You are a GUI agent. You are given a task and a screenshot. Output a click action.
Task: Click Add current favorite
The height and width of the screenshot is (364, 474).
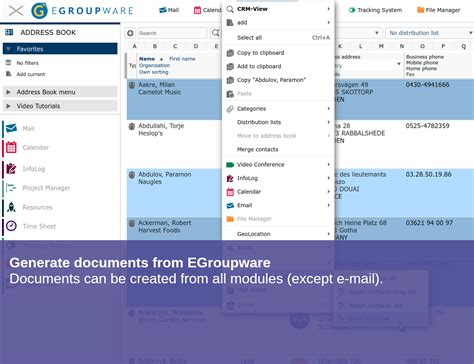pyautogui.click(x=31, y=74)
